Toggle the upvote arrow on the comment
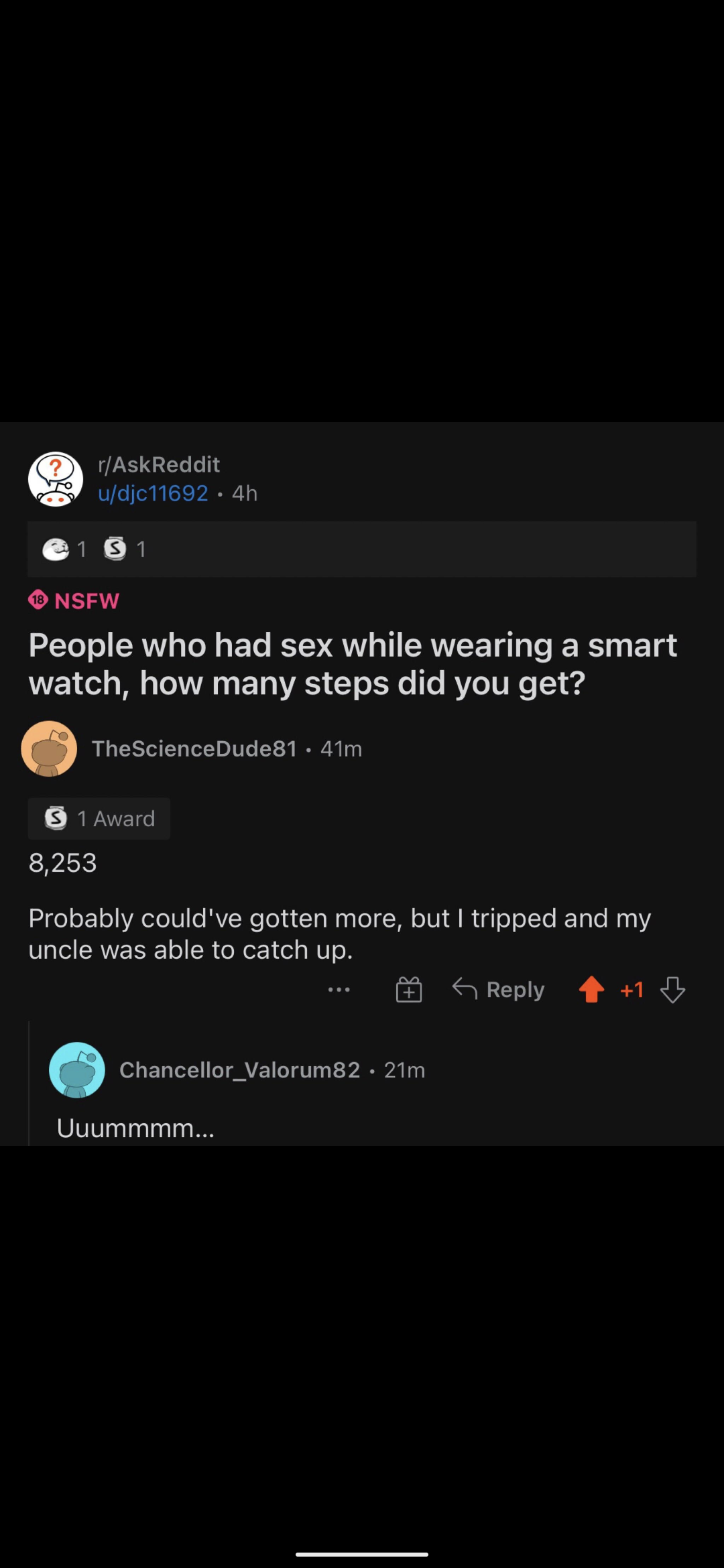The width and height of the screenshot is (724, 1568). [591, 990]
